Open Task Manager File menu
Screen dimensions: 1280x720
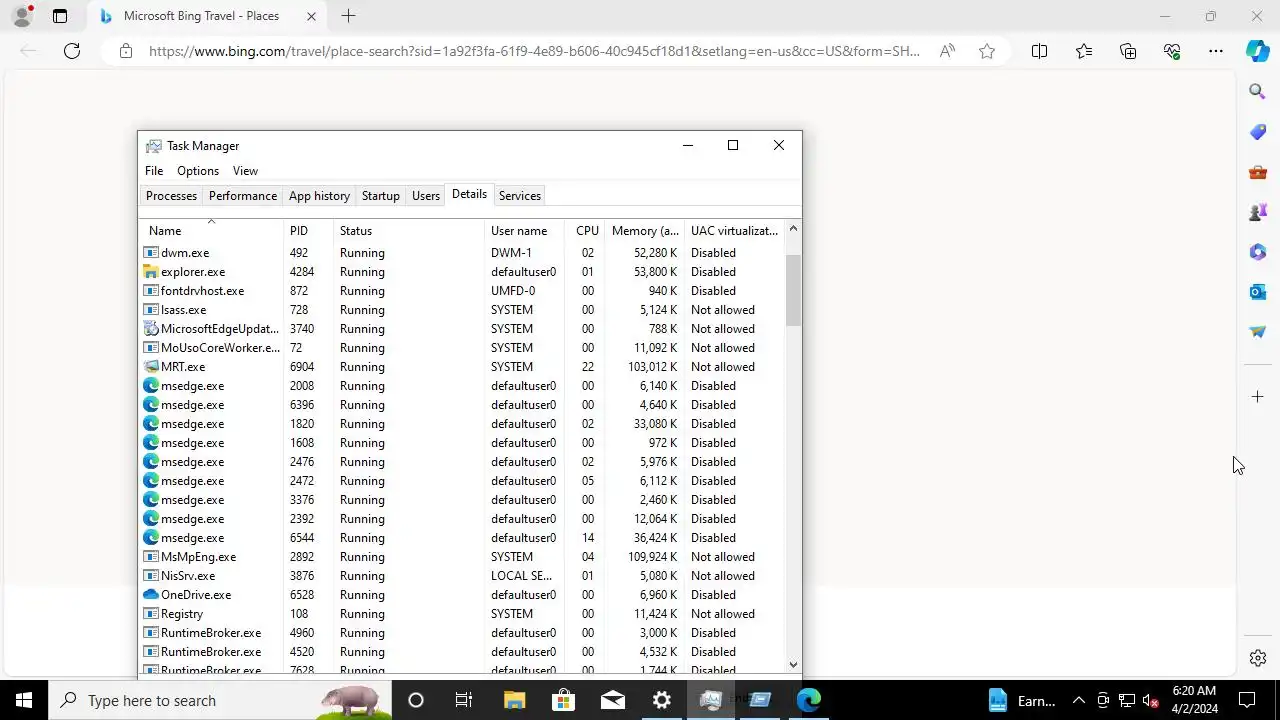tap(154, 171)
